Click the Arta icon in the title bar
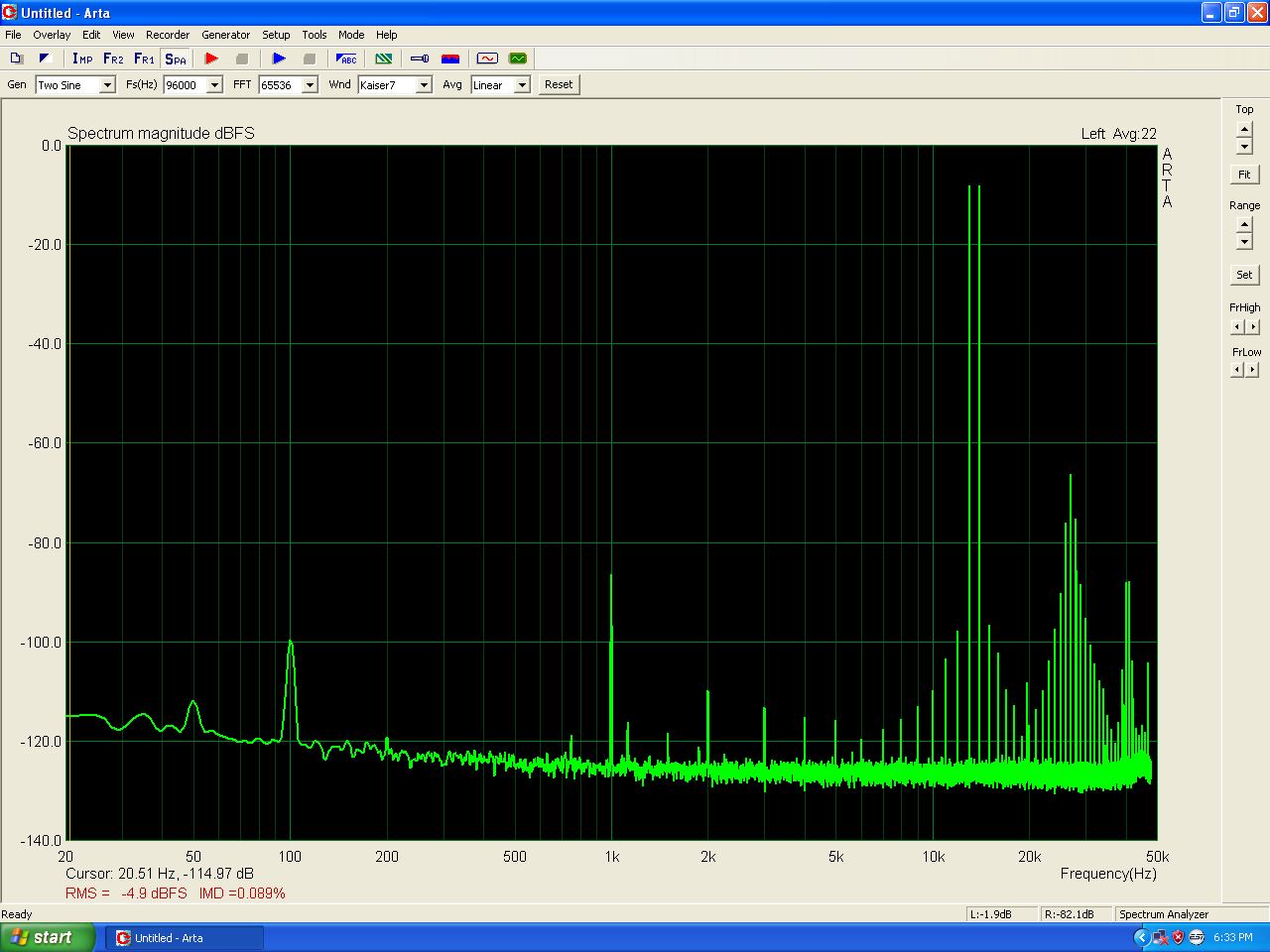The width and height of the screenshot is (1270, 952). click(x=10, y=13)
